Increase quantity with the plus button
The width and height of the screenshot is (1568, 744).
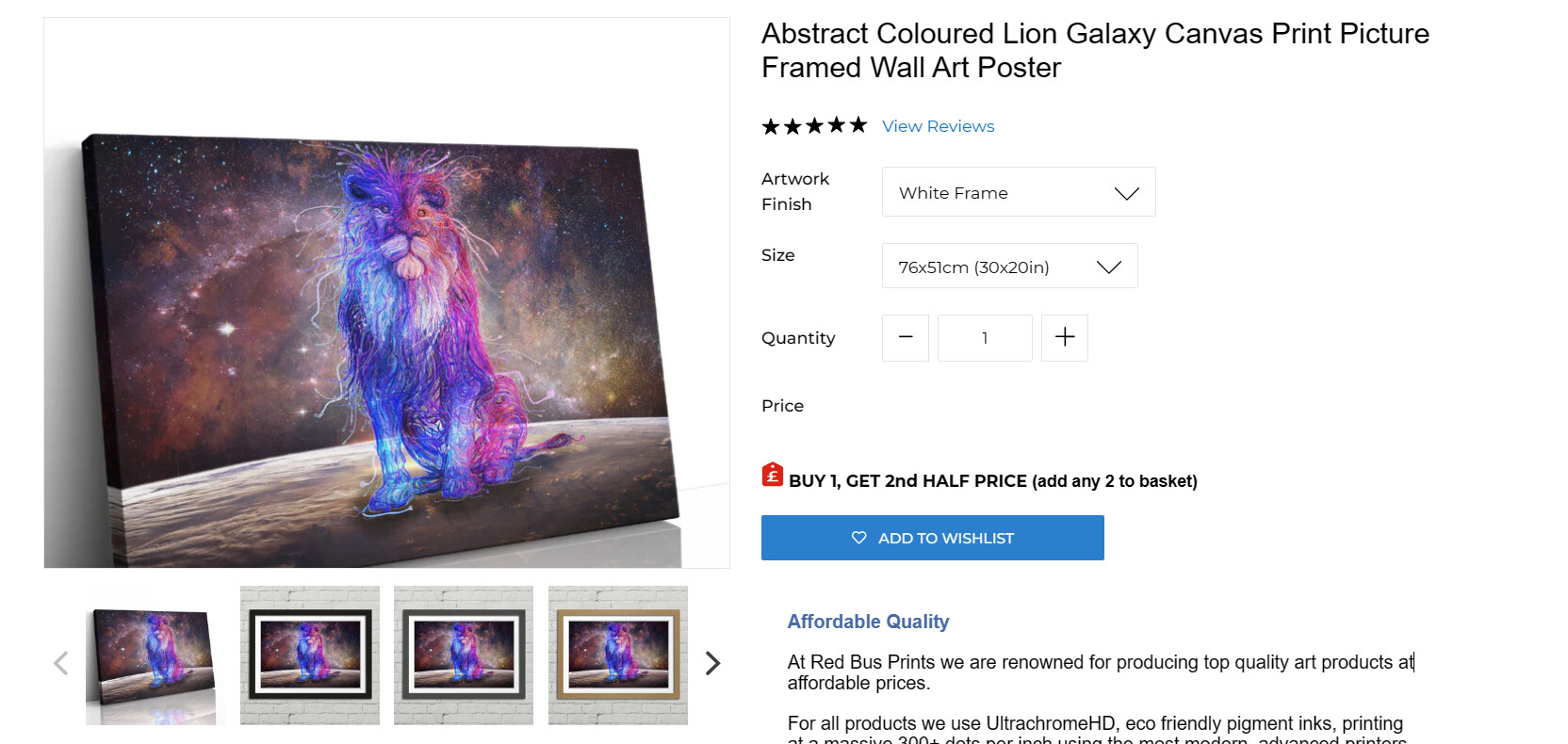[1065, 337]
